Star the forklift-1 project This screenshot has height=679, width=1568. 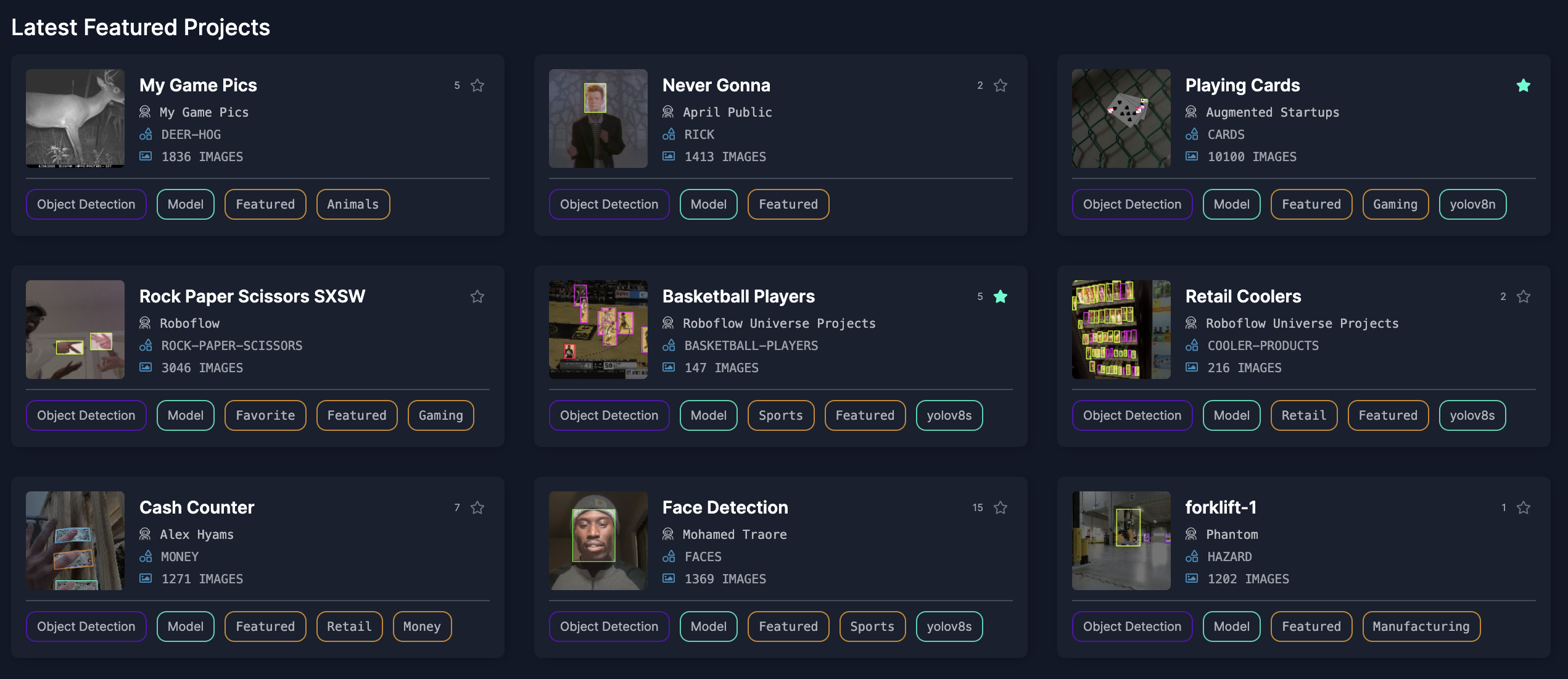click(x=1523, y=507)
